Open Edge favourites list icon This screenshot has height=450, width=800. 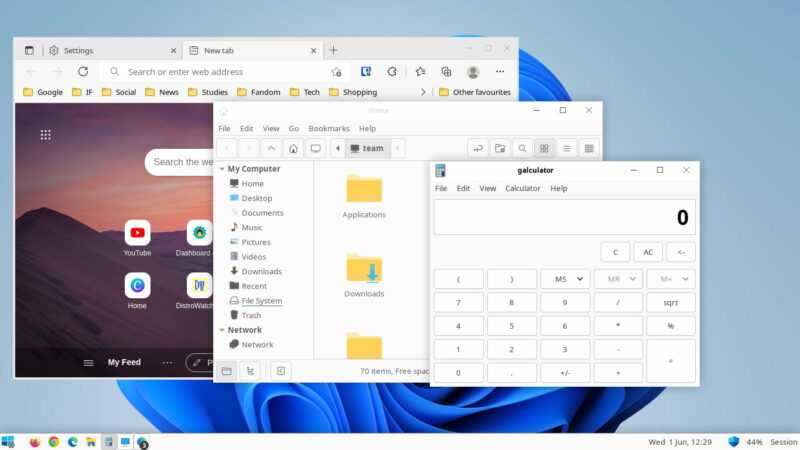(420, 71)
